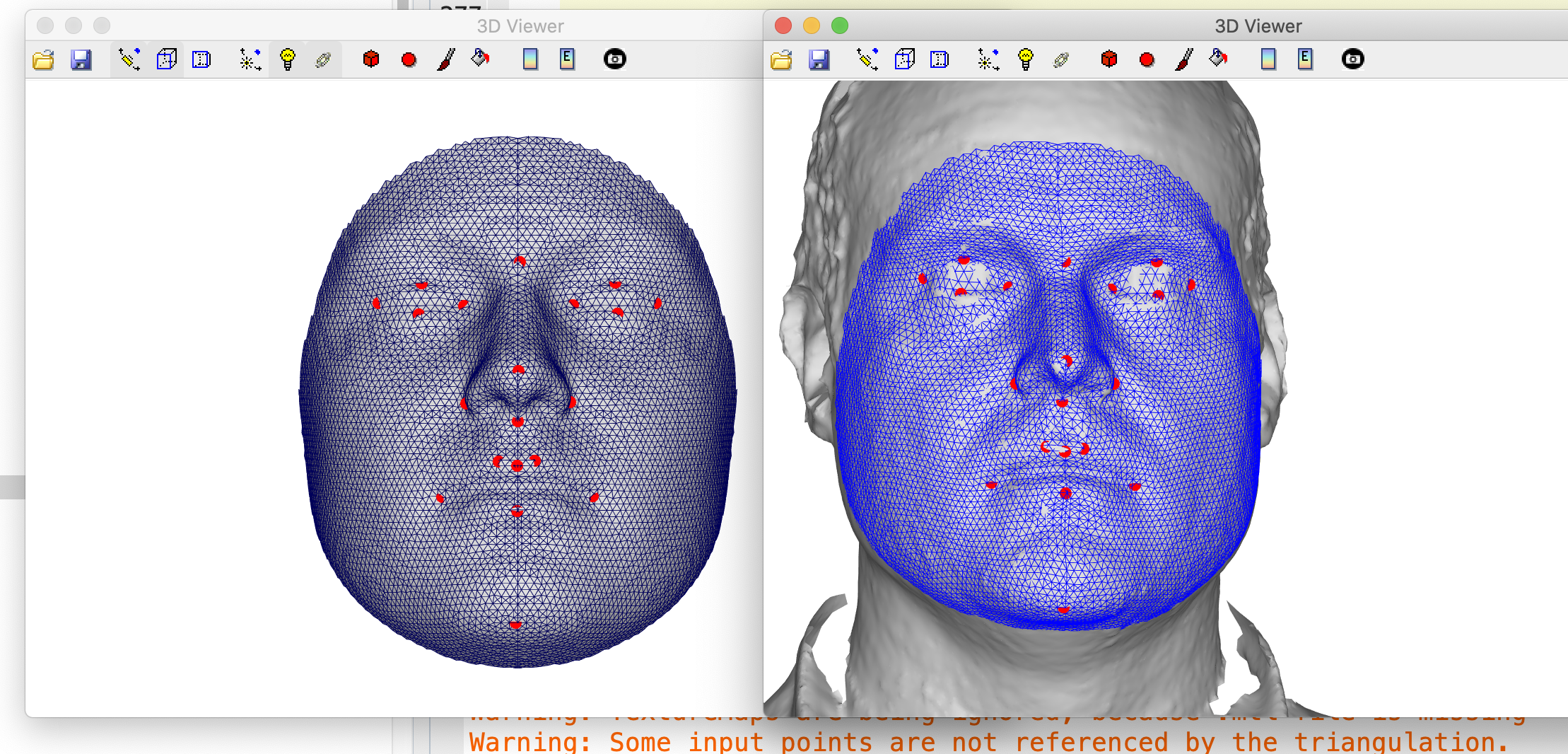Select the paint bucket icon in the right 3D Viewer
Screen dimensions: 1568x754
[x=1219, y=58]
